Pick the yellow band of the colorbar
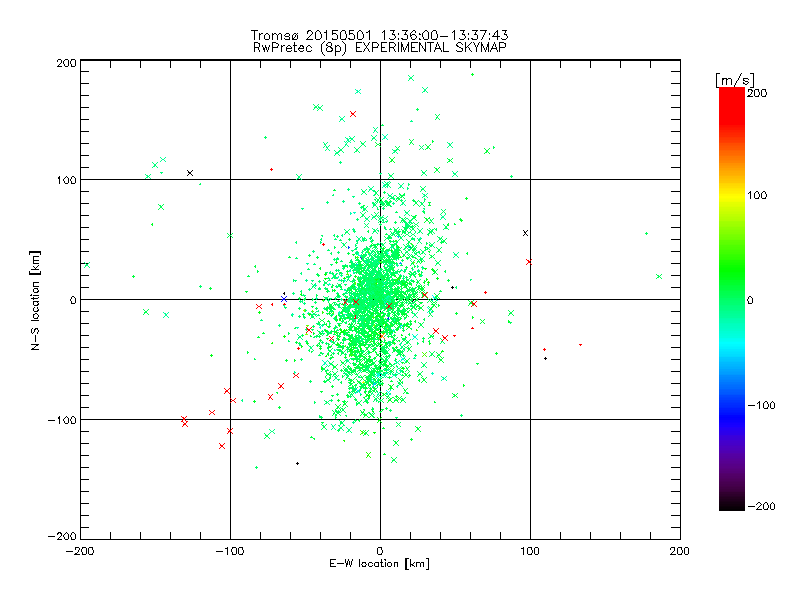Viewport: 800px width, 600px height. pyautogui.click(x=732, y=196)
